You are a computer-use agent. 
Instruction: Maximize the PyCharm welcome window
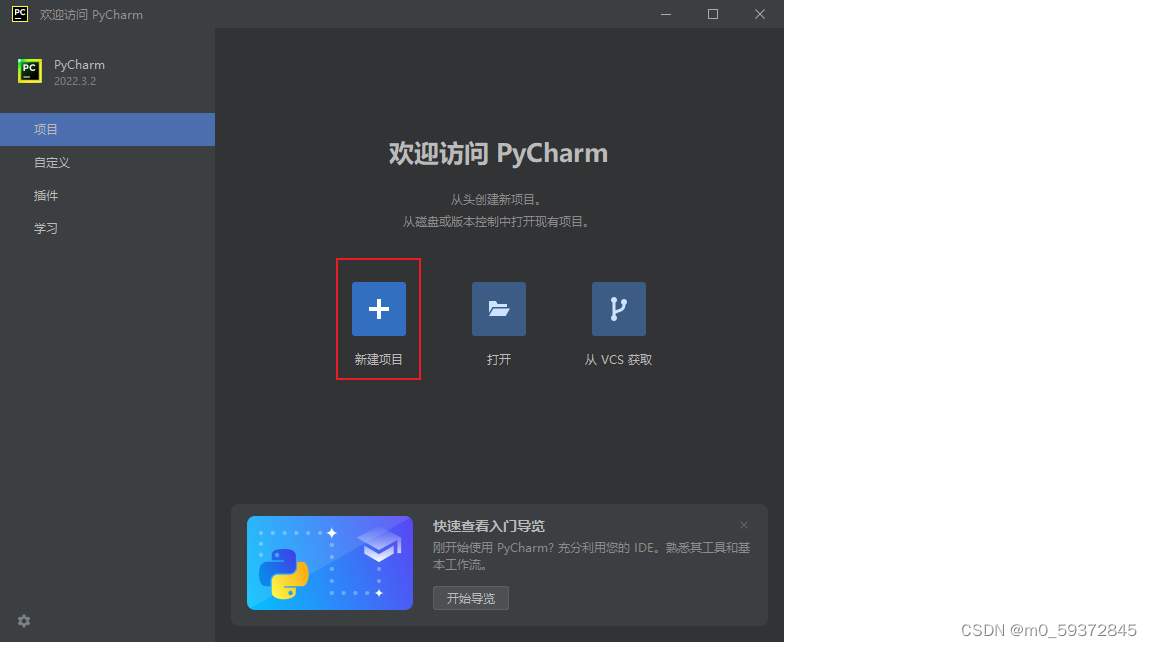[x=713, y=14]
